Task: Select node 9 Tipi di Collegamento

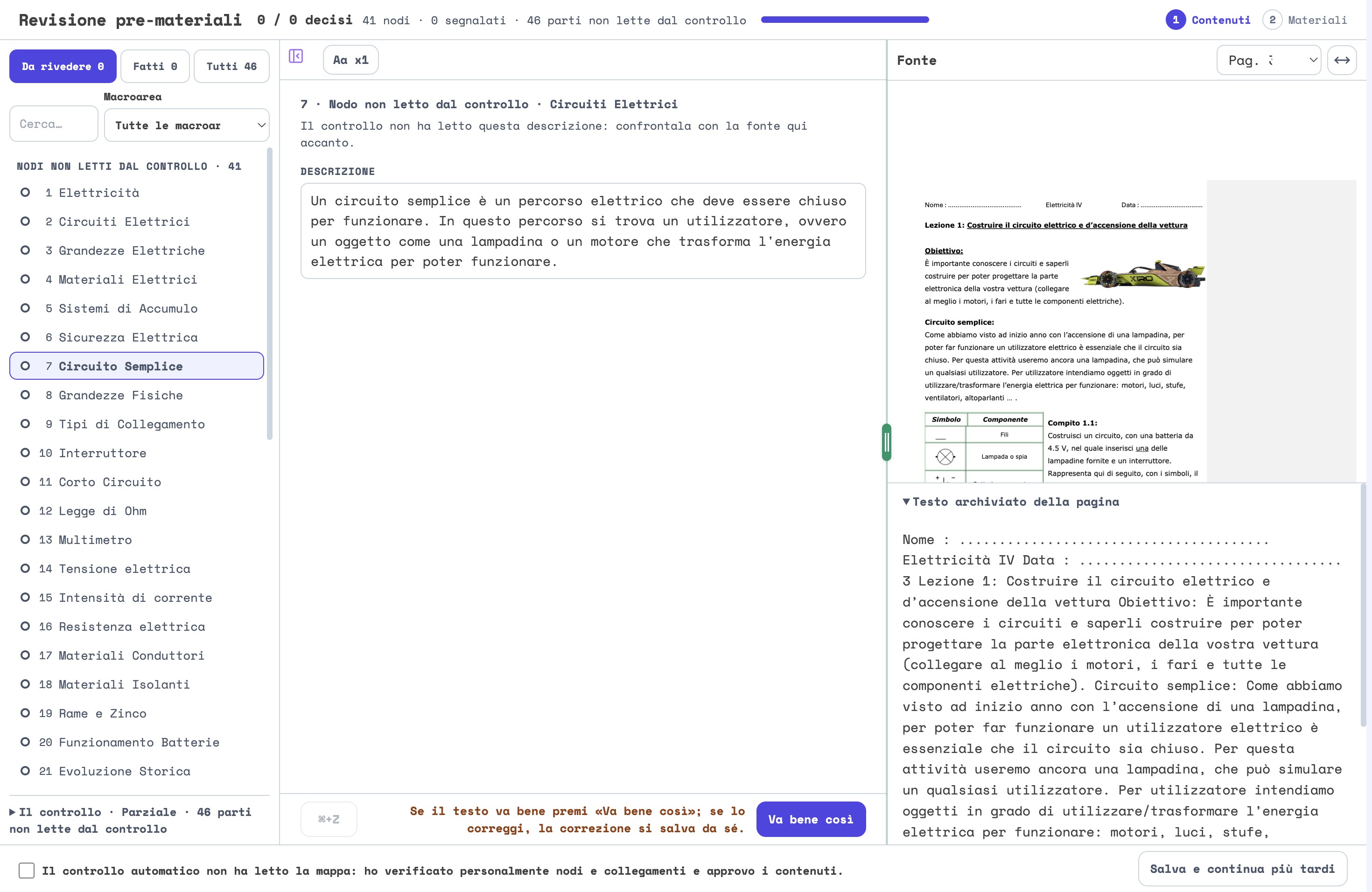Action: pos(137,424)
